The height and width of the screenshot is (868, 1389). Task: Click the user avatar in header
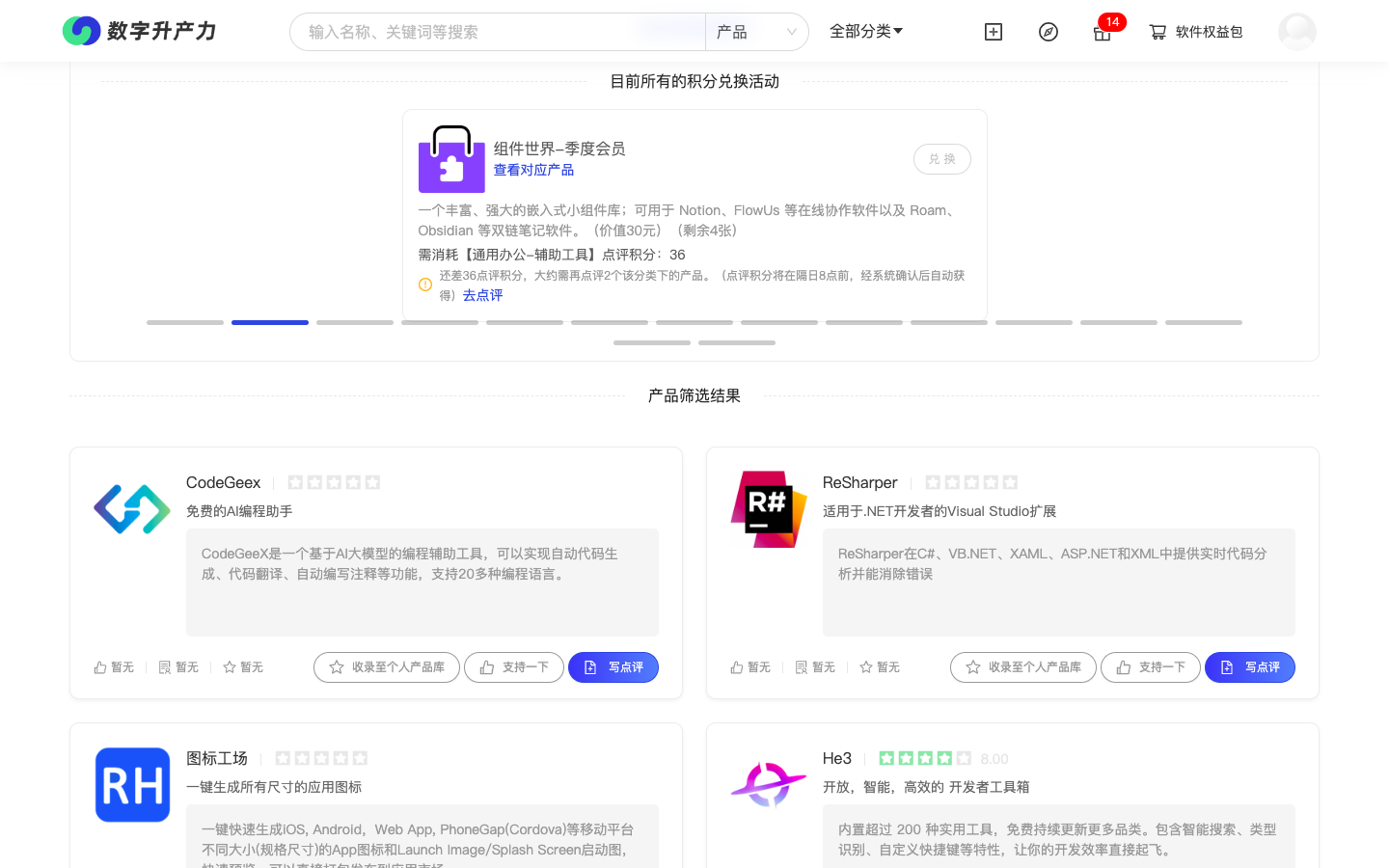coord(1297,32)
